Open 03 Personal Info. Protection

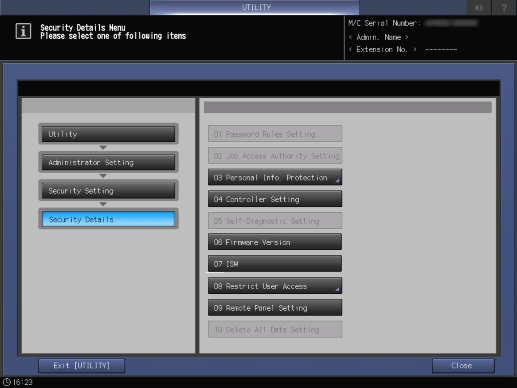275,177
